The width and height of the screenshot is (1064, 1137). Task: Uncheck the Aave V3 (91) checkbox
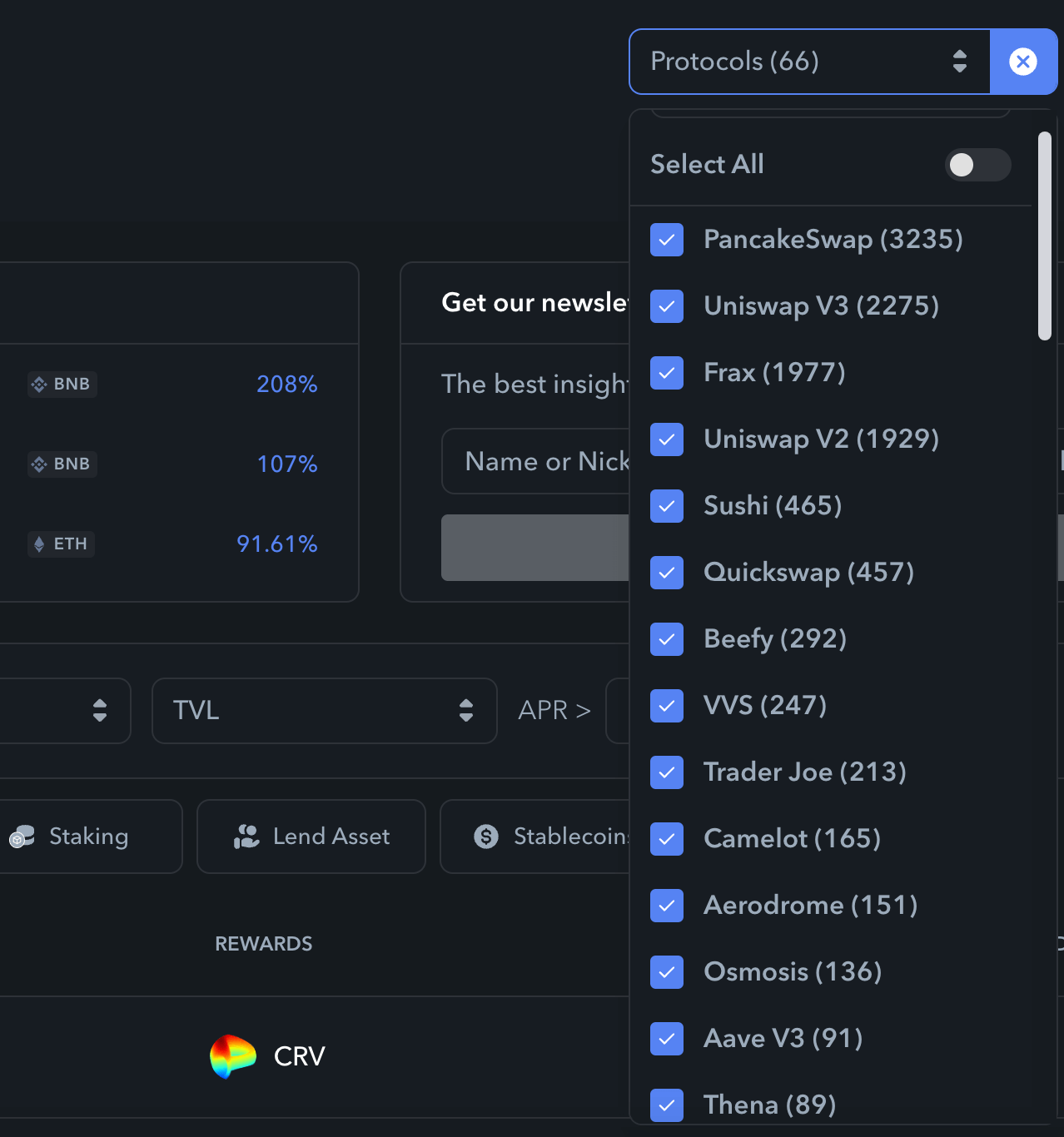click(x=667, y=1039)
